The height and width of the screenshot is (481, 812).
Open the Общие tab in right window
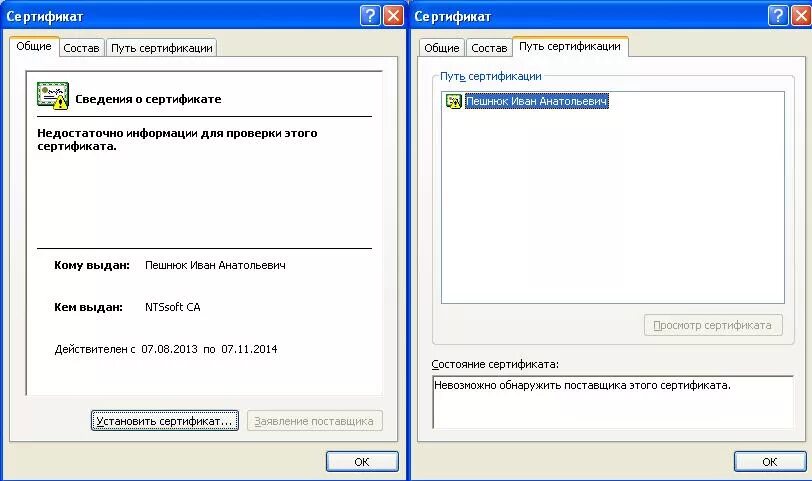tap(442, 48)
